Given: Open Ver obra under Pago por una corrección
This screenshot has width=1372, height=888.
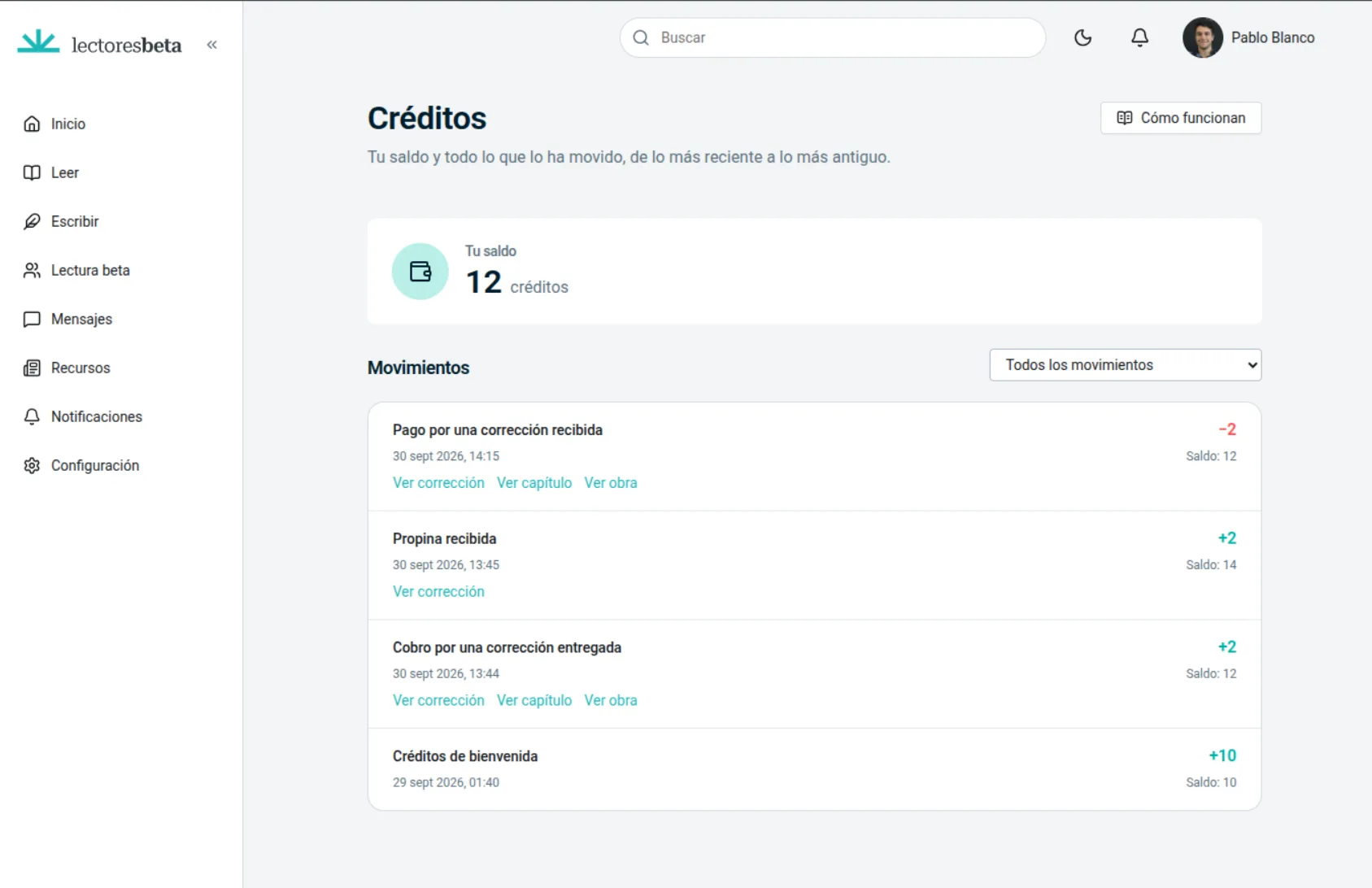Looking at the screenshot, I should (x=611, y=483).
